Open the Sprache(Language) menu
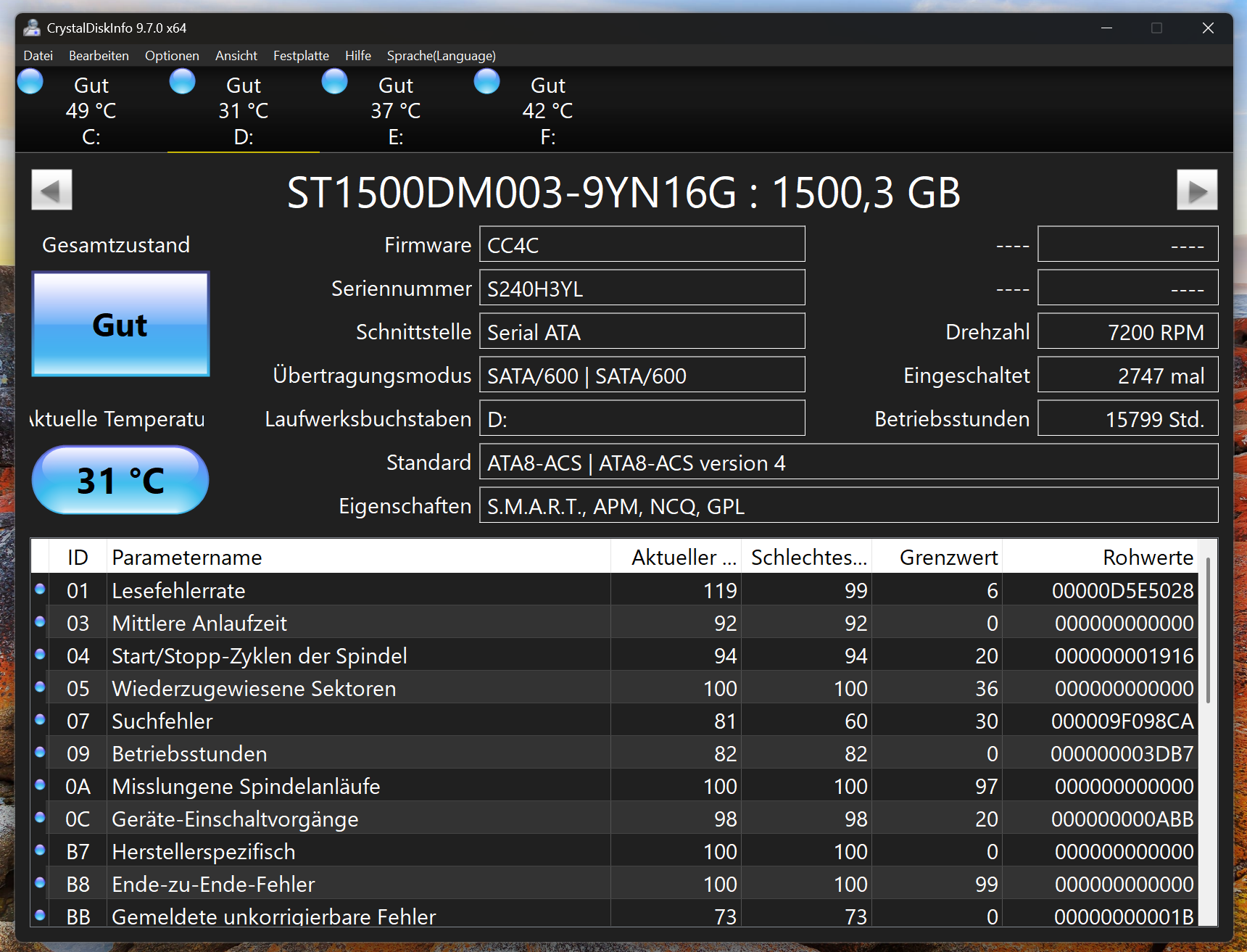 tap(442, 56)
